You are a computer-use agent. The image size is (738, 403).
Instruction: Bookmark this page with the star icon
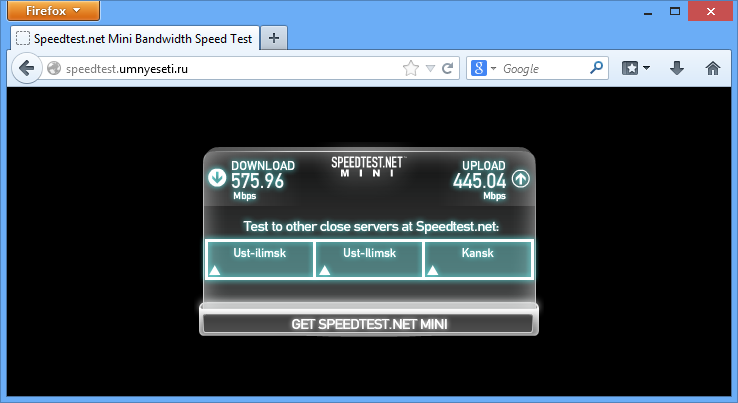coord(410,69)
